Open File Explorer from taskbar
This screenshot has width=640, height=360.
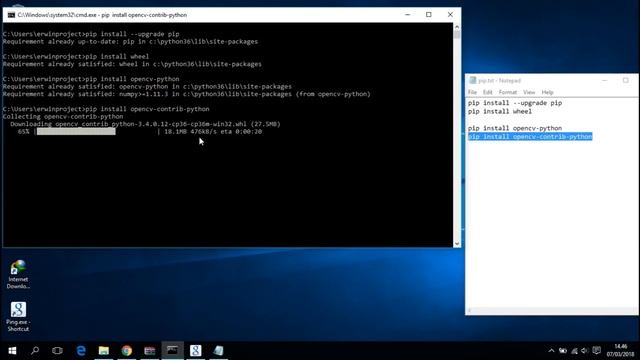pyautogui.click(x=104, y=351)
